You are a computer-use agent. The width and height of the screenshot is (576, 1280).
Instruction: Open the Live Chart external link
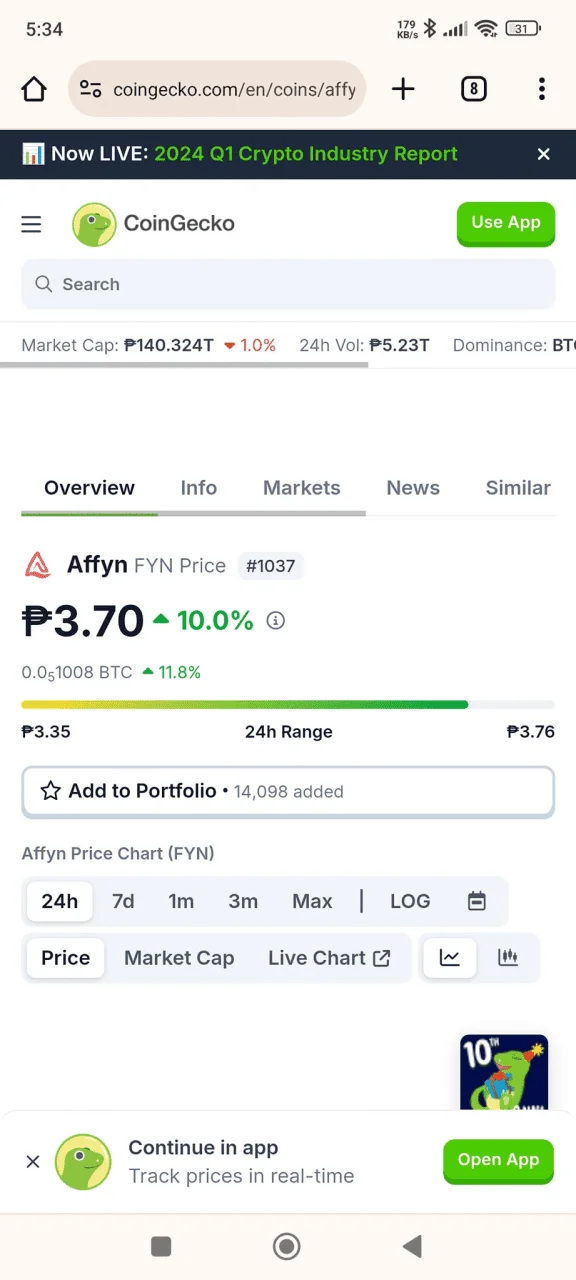click(x=329, y=958)
